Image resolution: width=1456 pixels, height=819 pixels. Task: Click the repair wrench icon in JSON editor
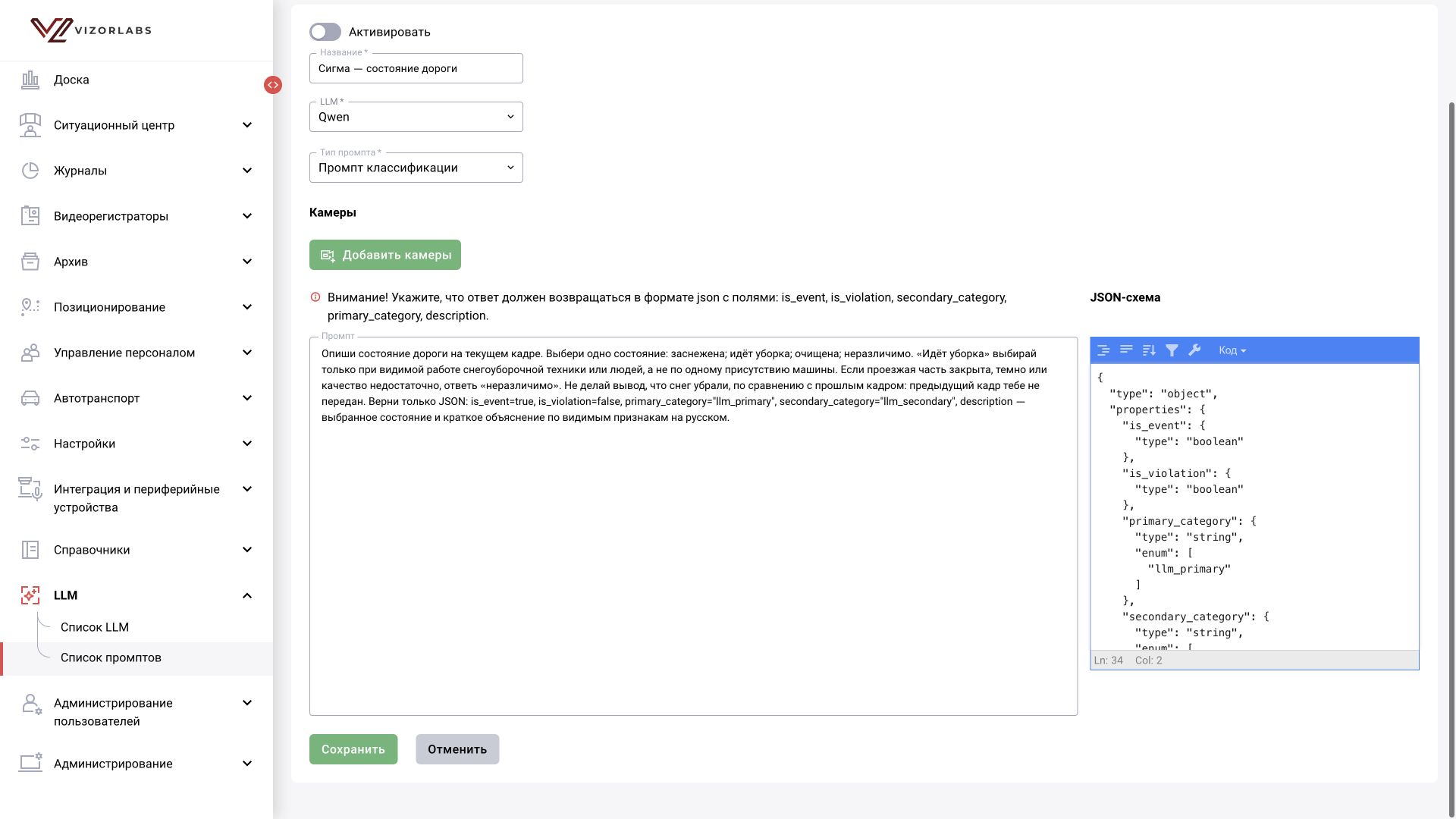click(x=1194, y=350)
